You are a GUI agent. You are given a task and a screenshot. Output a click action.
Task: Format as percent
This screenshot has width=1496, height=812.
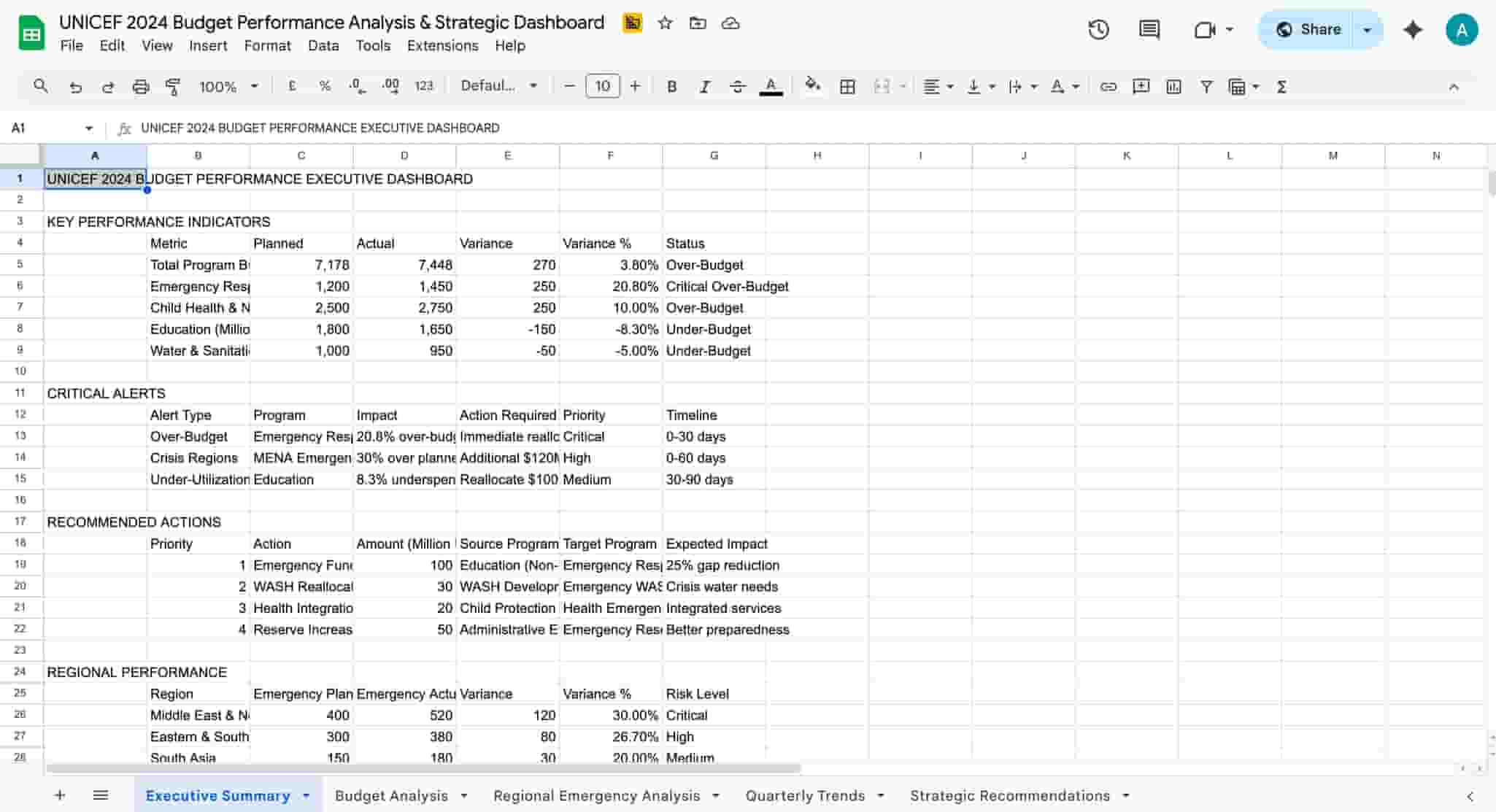(x=325, y=86)
